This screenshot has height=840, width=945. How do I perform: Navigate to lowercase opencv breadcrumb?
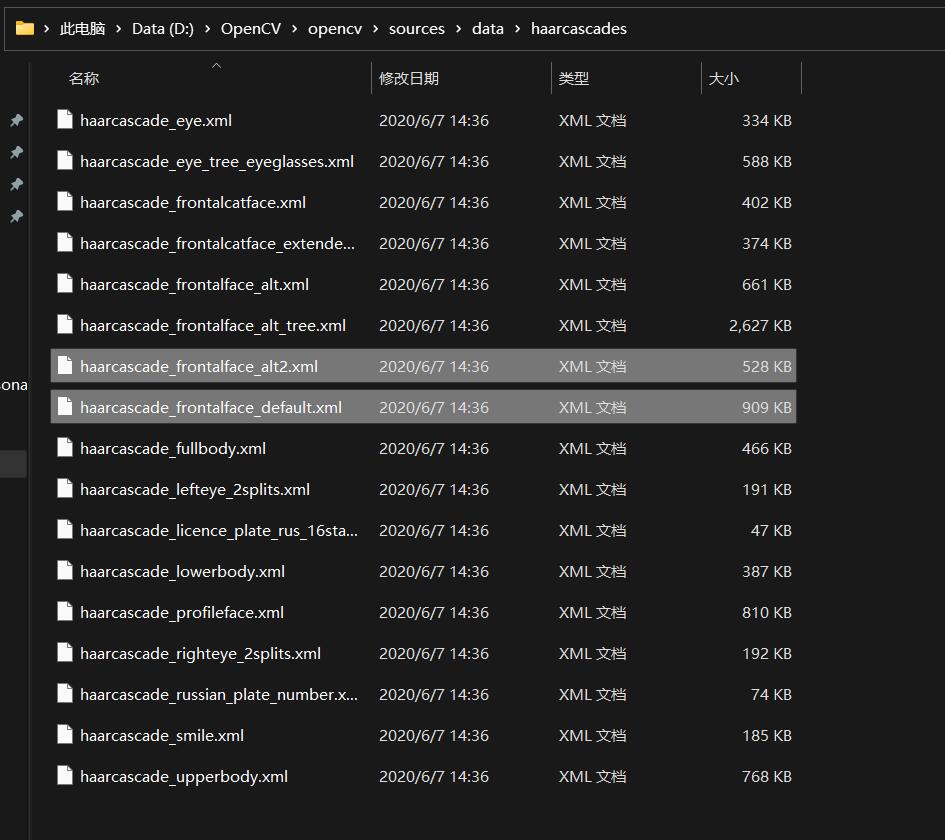[335, 28]
